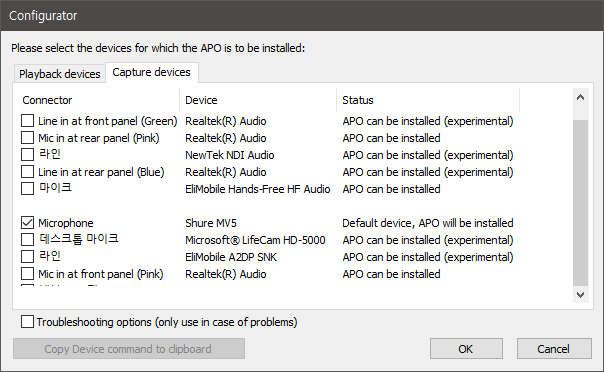This screenshot has width=604, height=372.
Task: Check Mic in at rear panel (Pink) checkbox
Action: coord(27,138)
